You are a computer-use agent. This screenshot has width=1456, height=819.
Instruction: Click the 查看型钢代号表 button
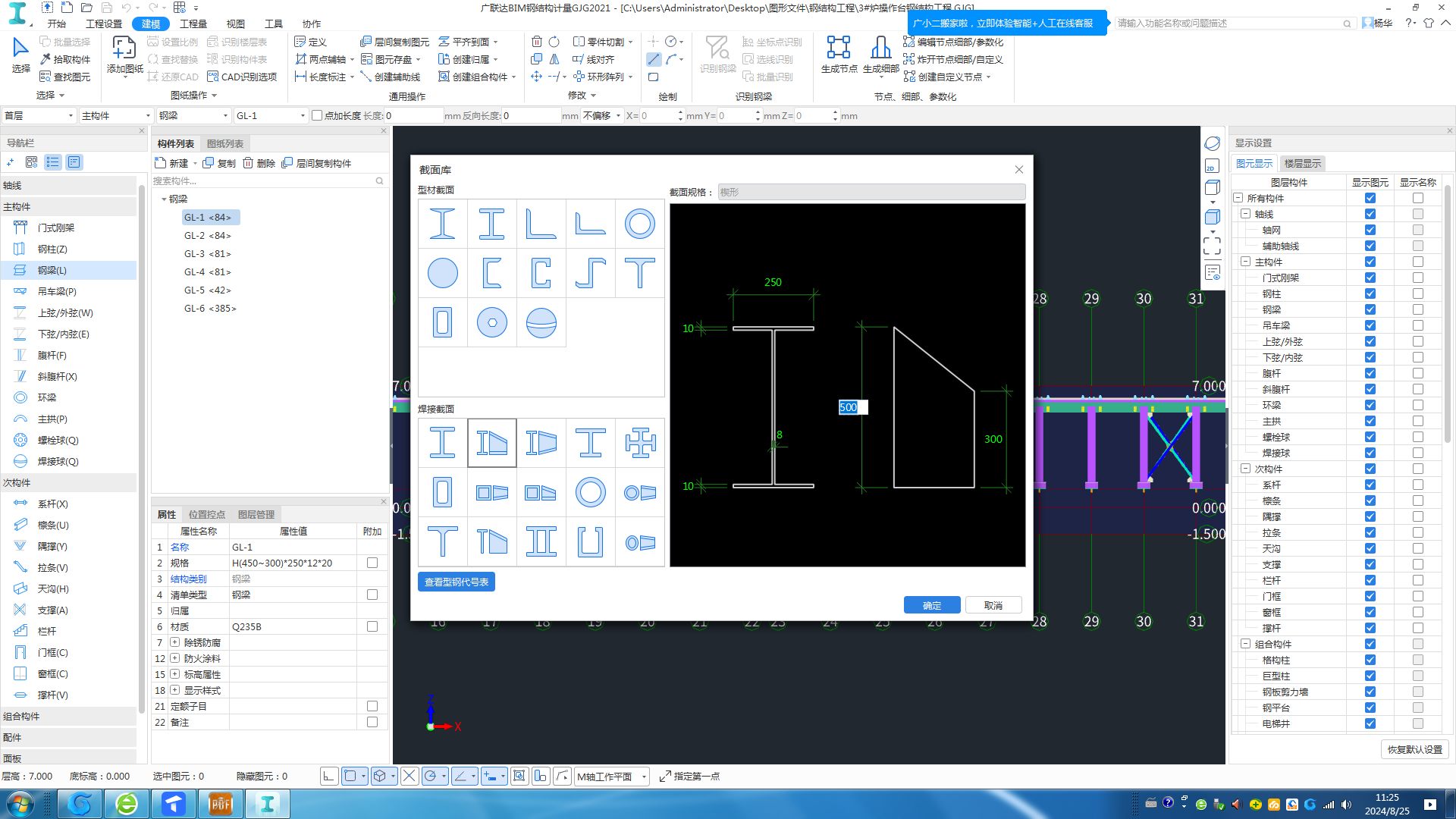[x=457, y=582]
